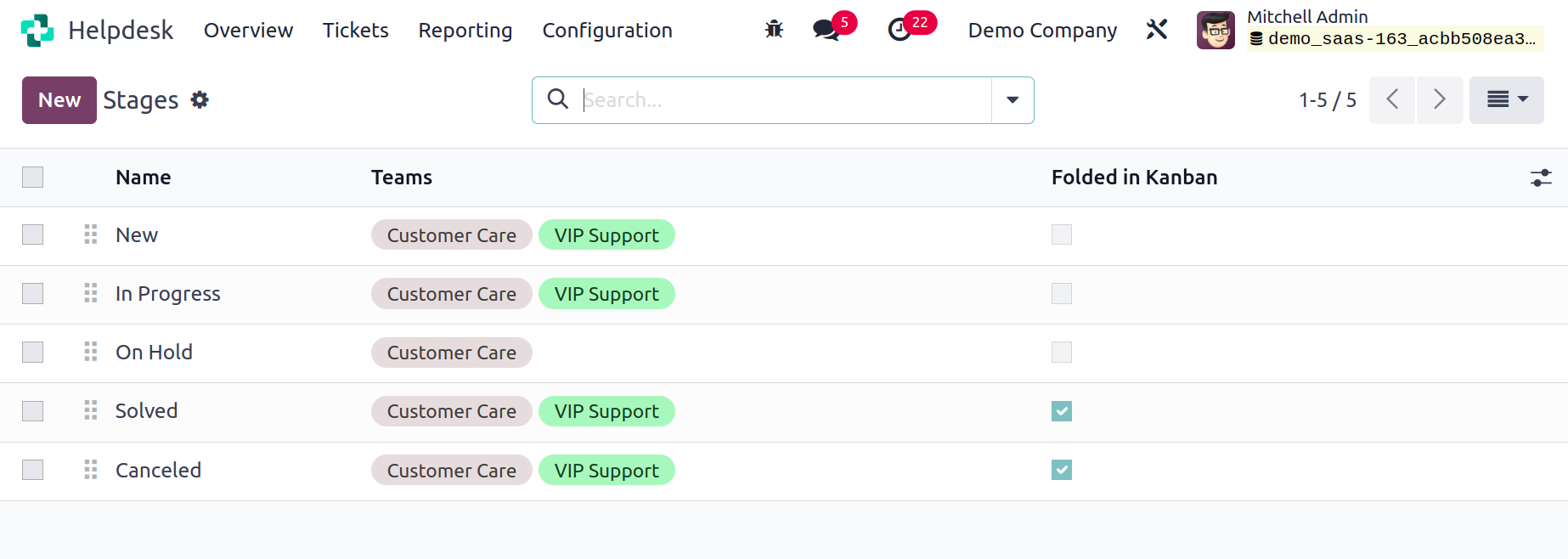Open Mitchell Admin user menu
This screenshot has width=1568, height=559.
pos(1369,30)
